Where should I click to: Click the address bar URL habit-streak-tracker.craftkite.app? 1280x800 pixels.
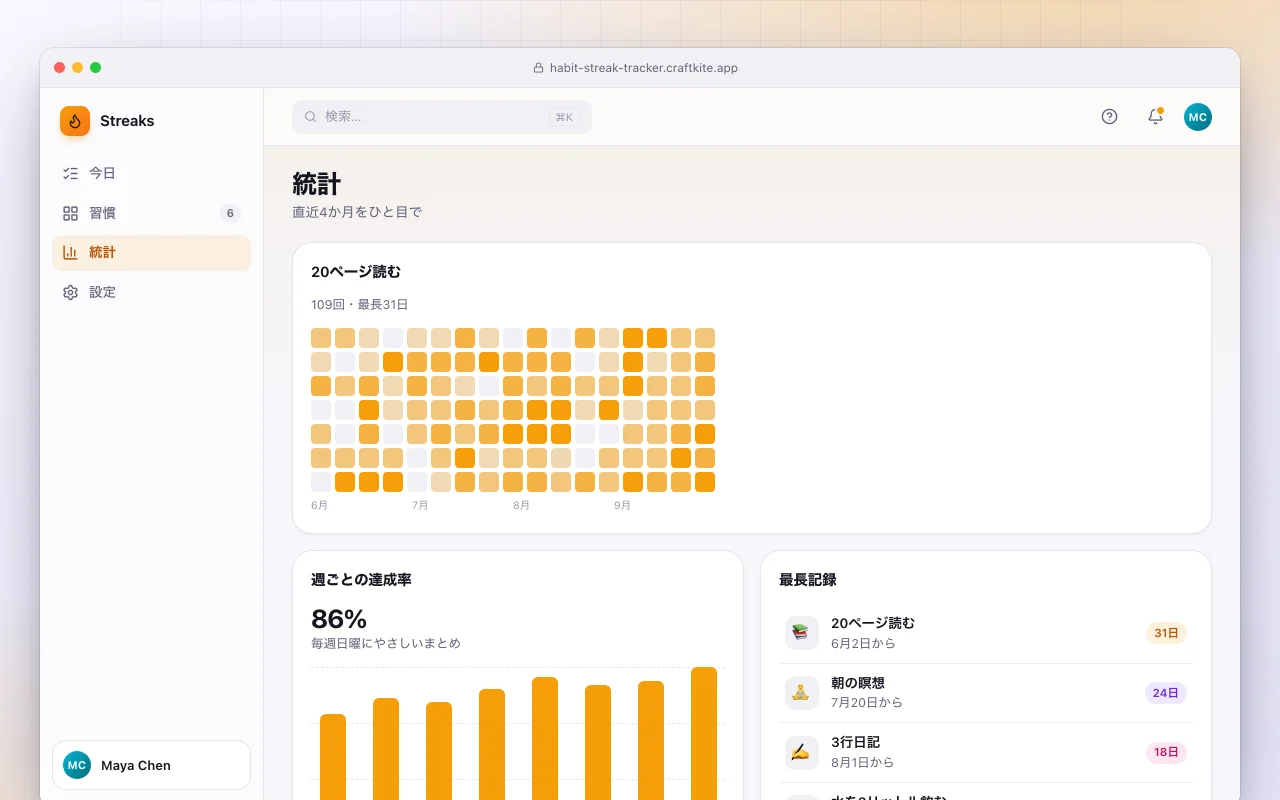point(644,68)
